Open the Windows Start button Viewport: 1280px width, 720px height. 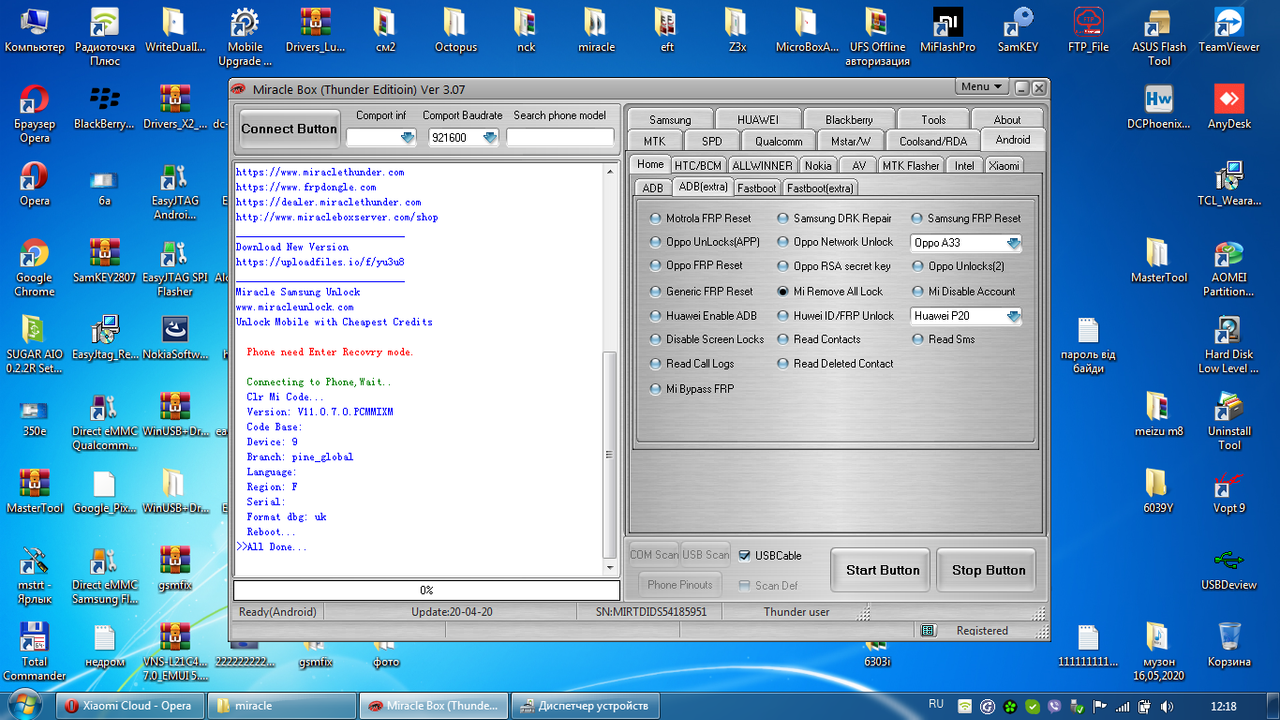pos(23,705)
